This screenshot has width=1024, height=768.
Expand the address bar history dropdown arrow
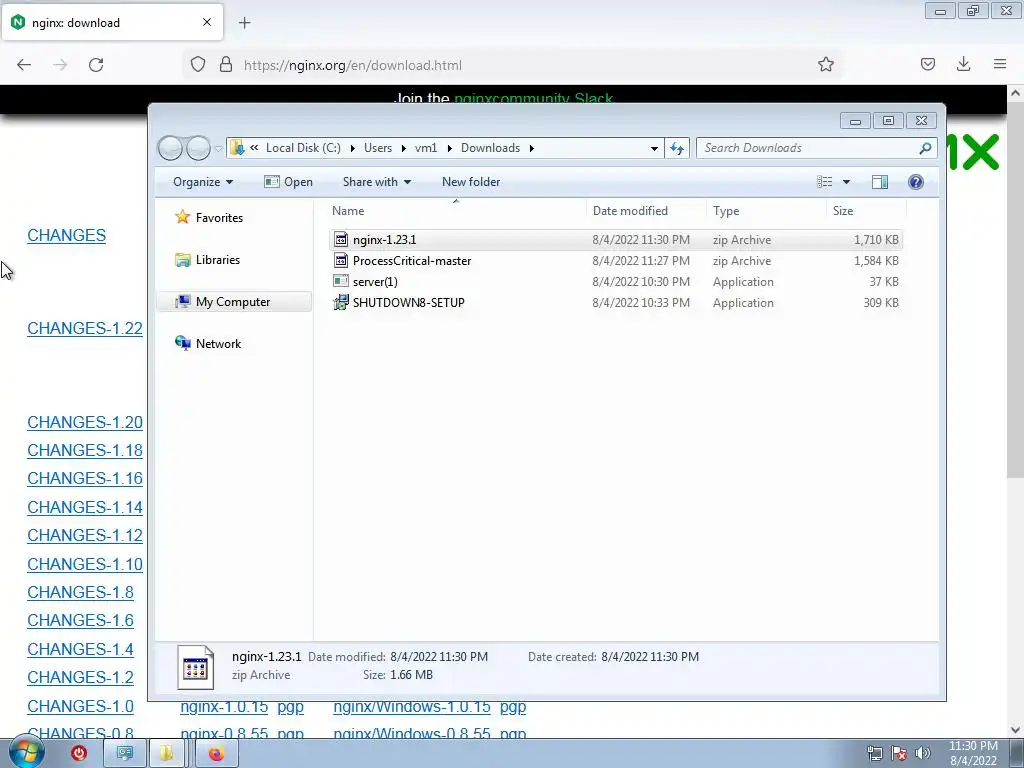tap(654, 148)
